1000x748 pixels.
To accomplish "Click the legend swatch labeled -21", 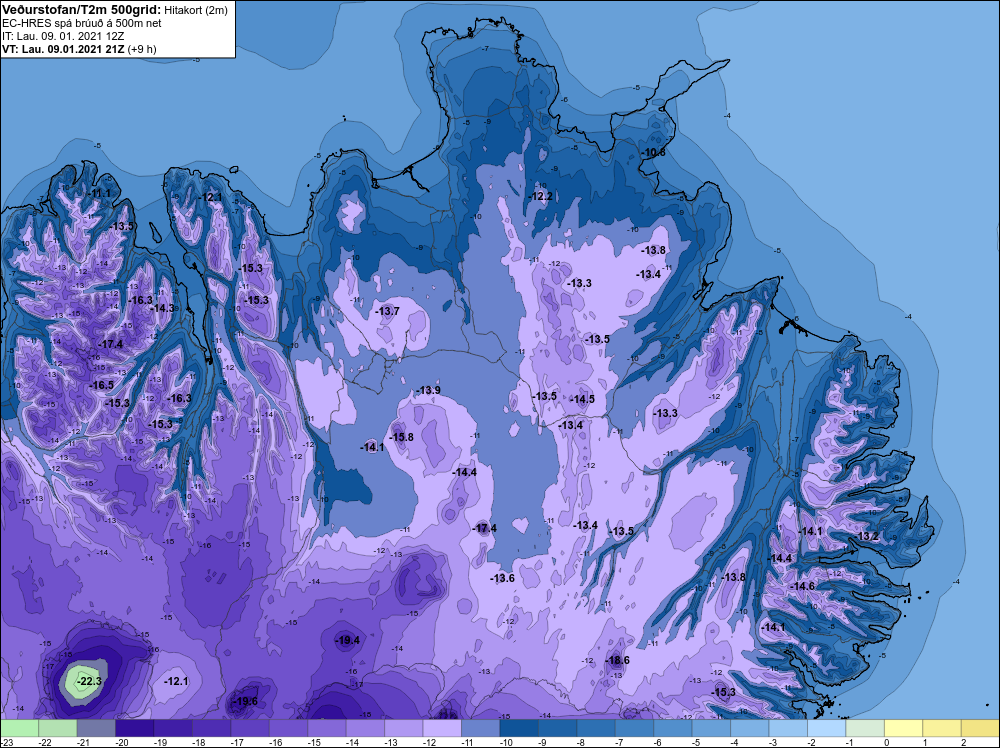I will coord(96,729).
